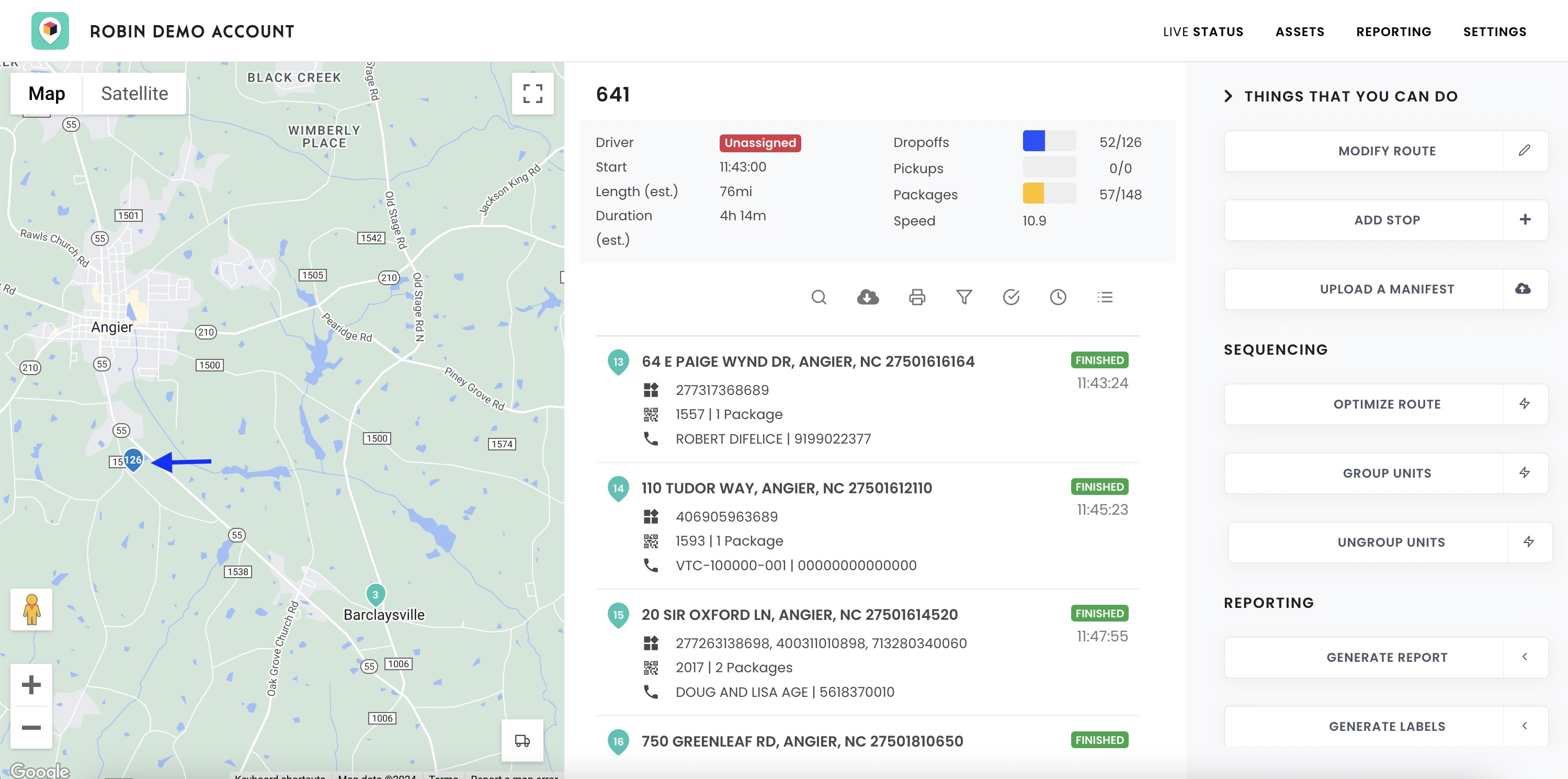Click Upload a Manifest button
The height and width of the screenshot is (779, 1568).
[1386, 289]
